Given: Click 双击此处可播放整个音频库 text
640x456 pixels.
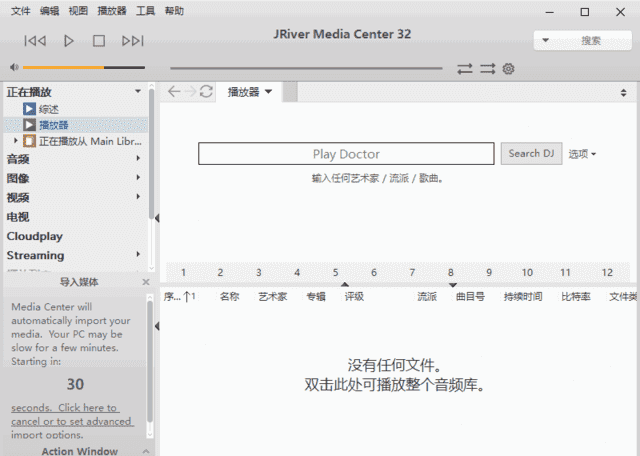Looking at the screenshot, I should tap(394, 385).
